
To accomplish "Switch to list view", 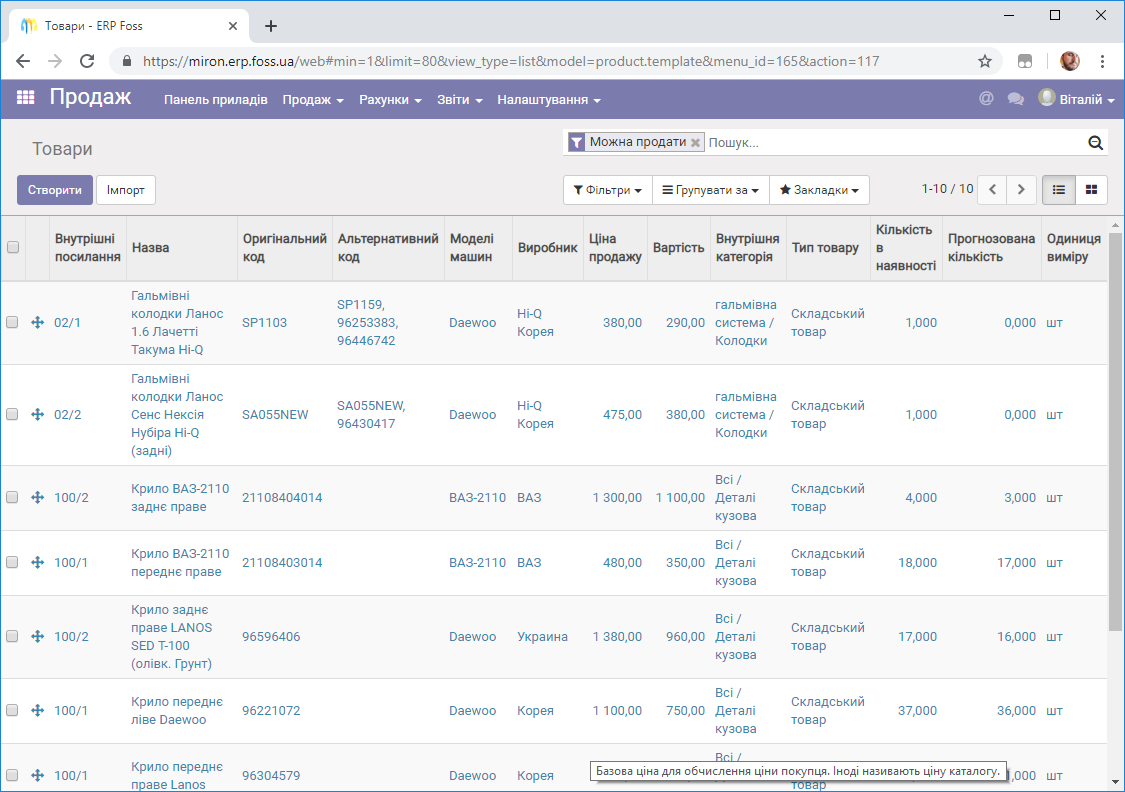I will point(1058,190).
